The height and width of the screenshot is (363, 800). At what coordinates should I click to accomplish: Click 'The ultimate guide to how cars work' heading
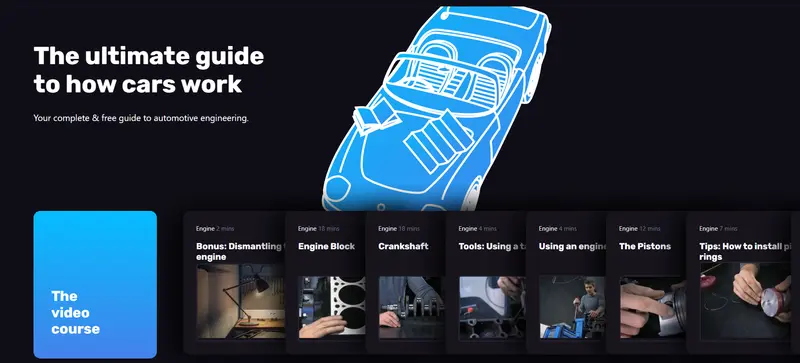[148, 70]
